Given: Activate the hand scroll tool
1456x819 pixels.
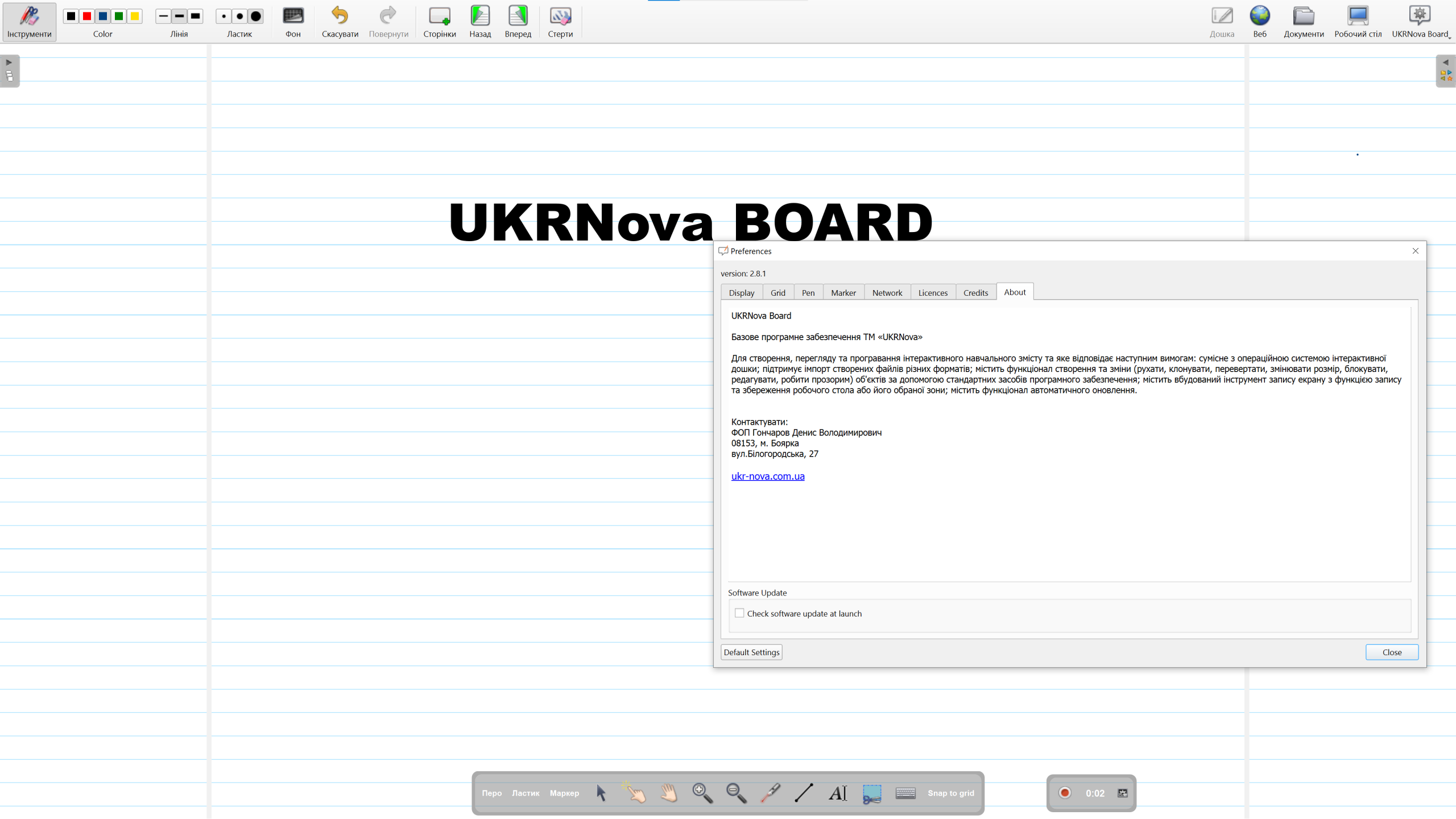Looking at the screenshot, I should coord(669,793).
